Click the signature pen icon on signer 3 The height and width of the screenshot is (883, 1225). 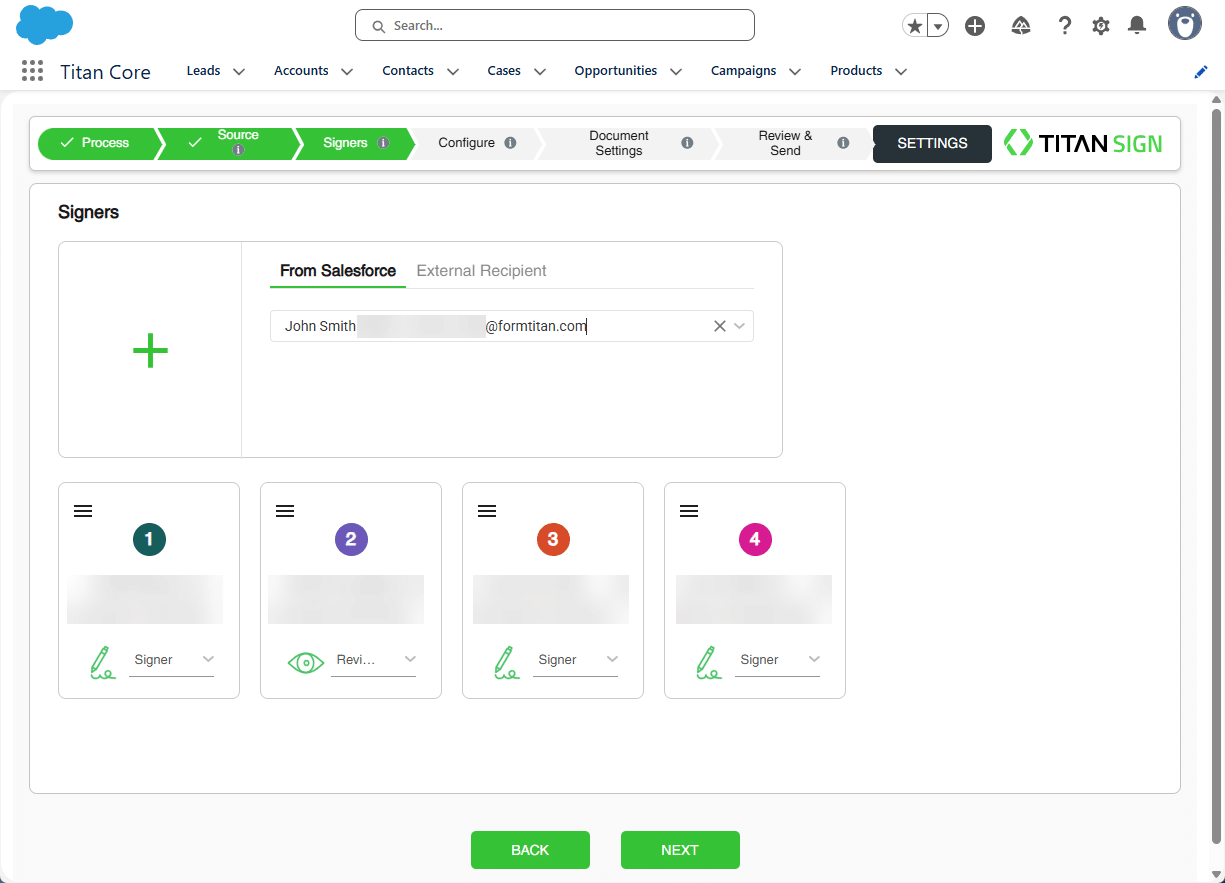point(506,661)
